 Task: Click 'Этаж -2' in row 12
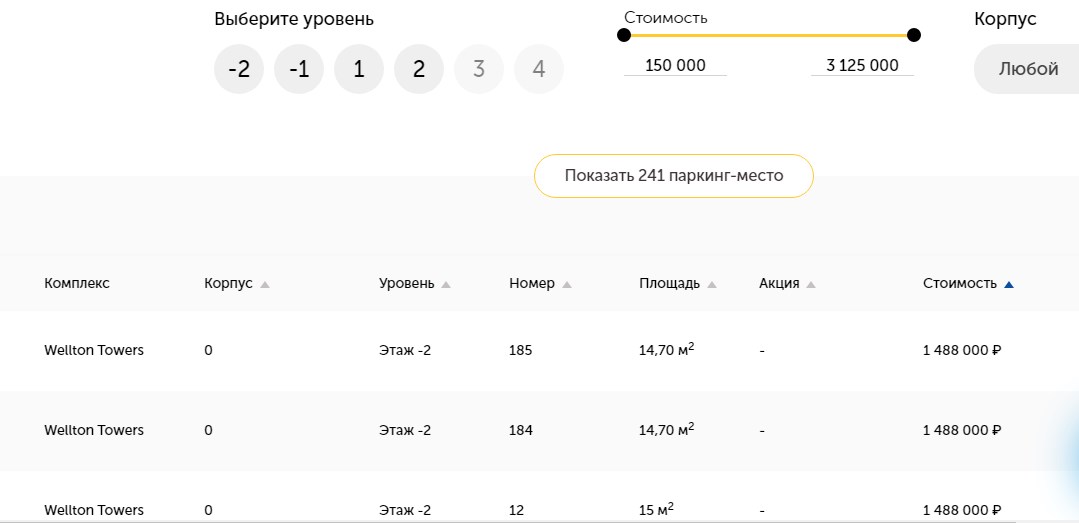405,510
